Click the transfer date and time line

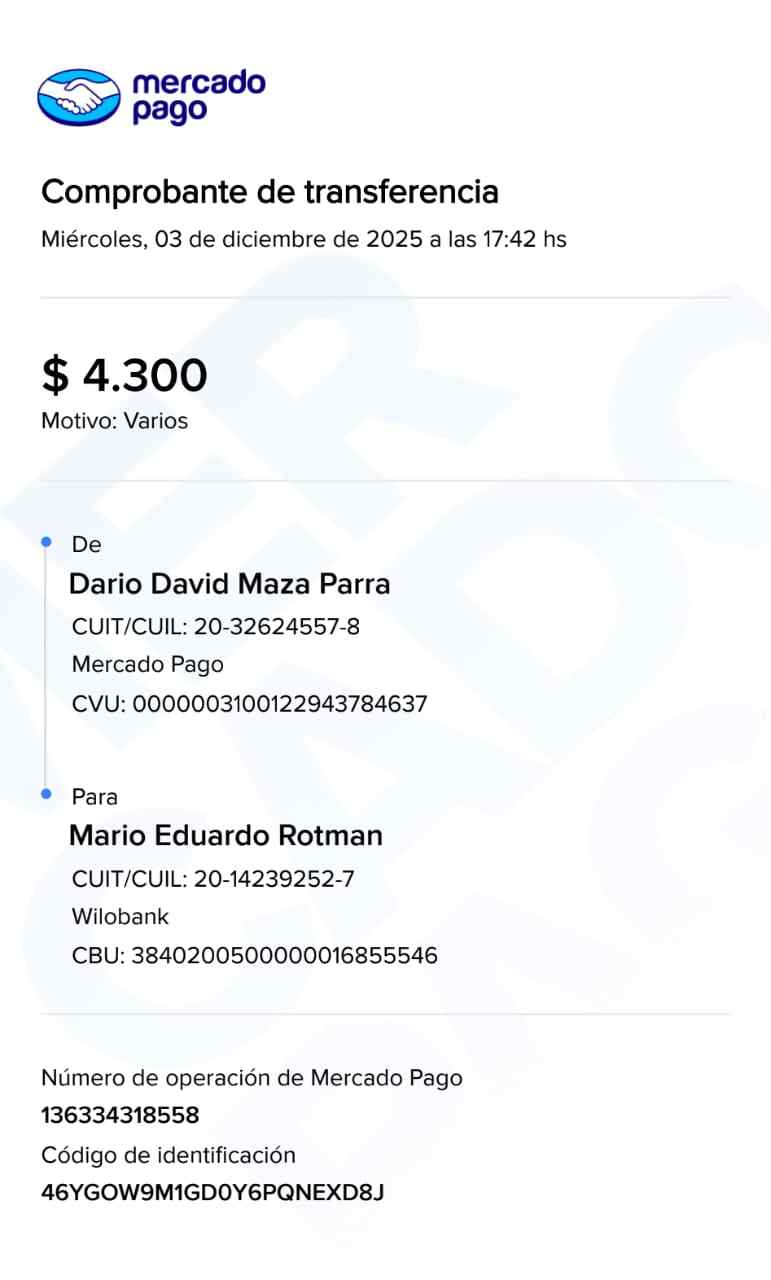click(x=303, y=240)
